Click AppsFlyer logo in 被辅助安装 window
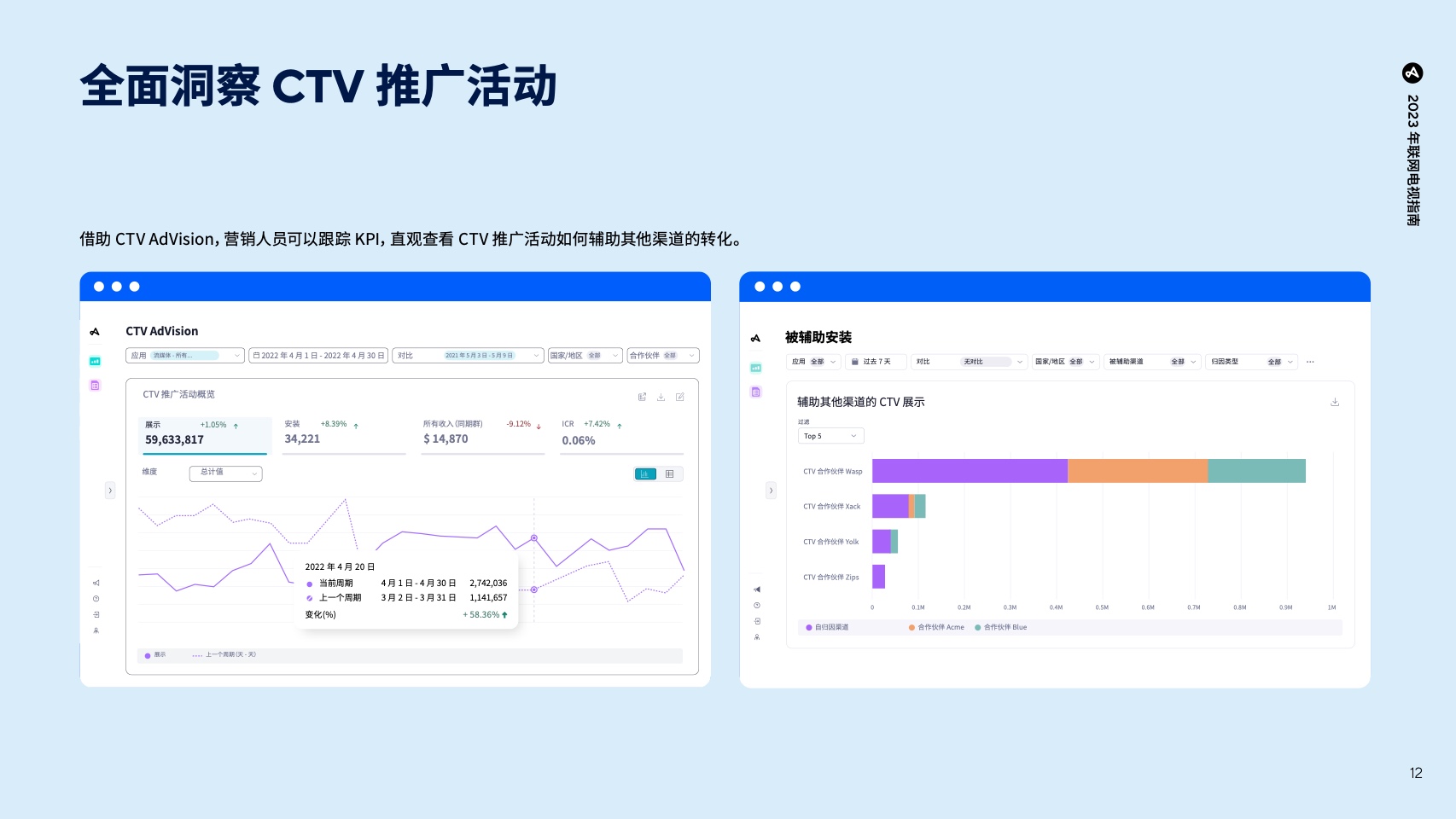 point(755,339)
